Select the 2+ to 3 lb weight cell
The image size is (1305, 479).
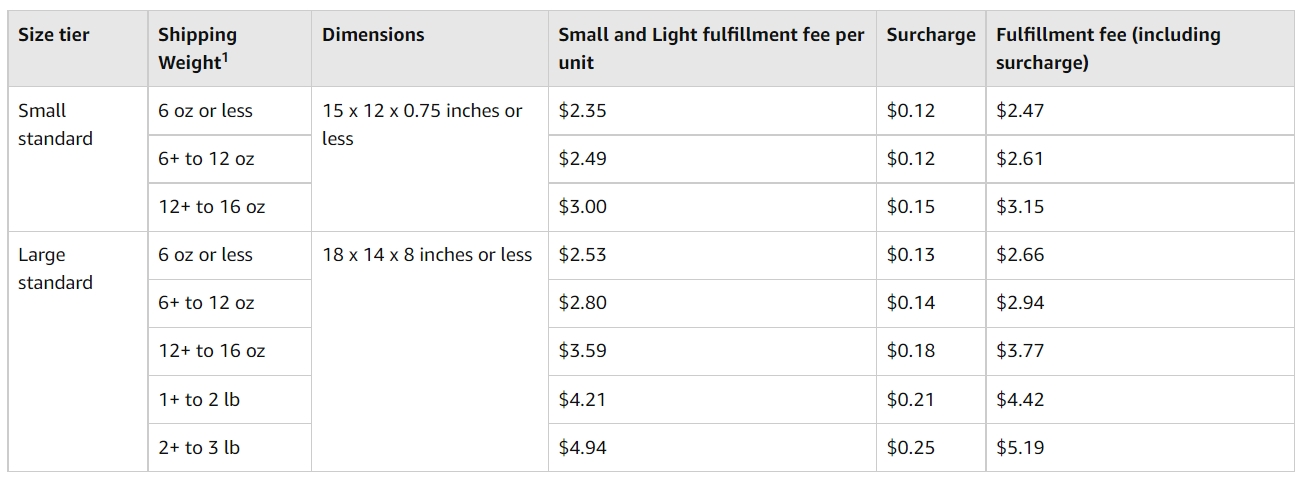click(230, 447)
